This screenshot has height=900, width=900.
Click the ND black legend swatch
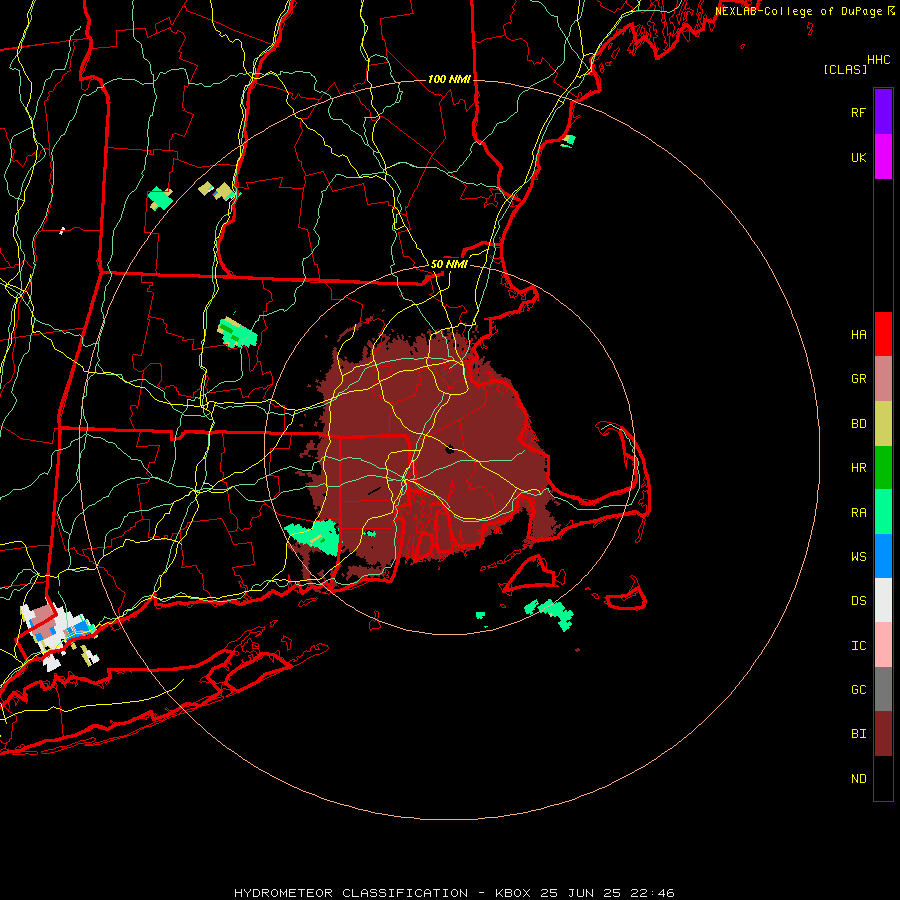tap(883, 778)
